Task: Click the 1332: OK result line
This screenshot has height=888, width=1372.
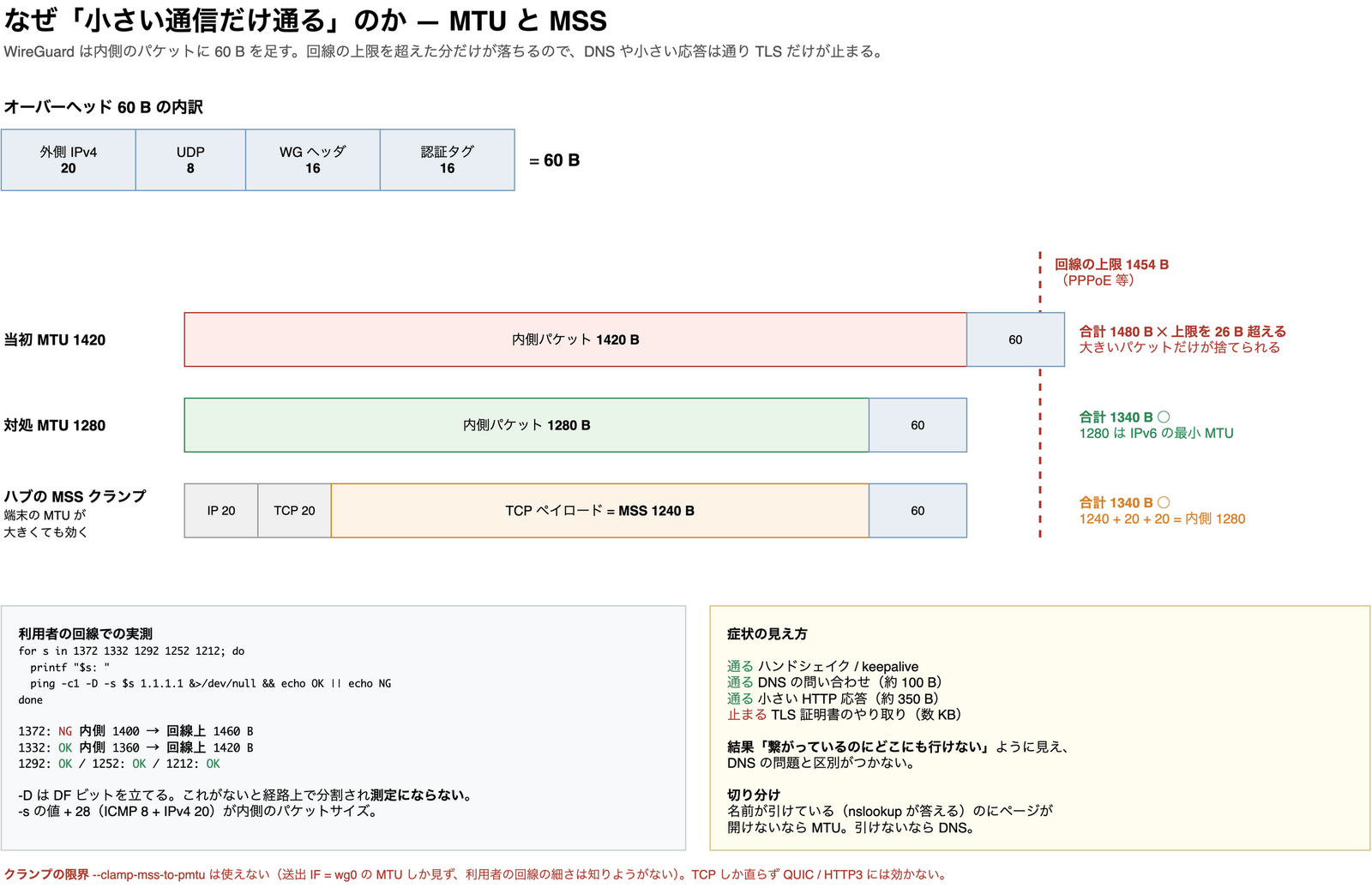Action: [135, 748]
